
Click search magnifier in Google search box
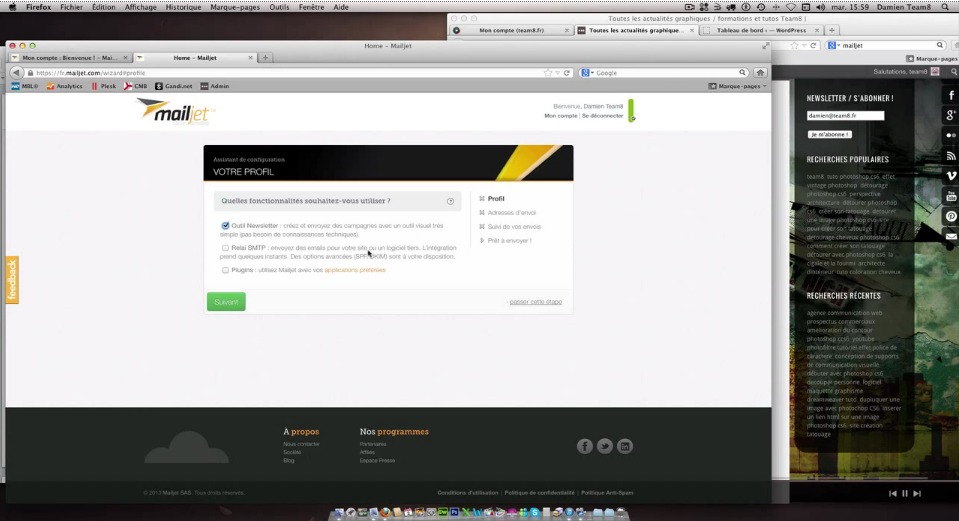click(x=742, y=73)
